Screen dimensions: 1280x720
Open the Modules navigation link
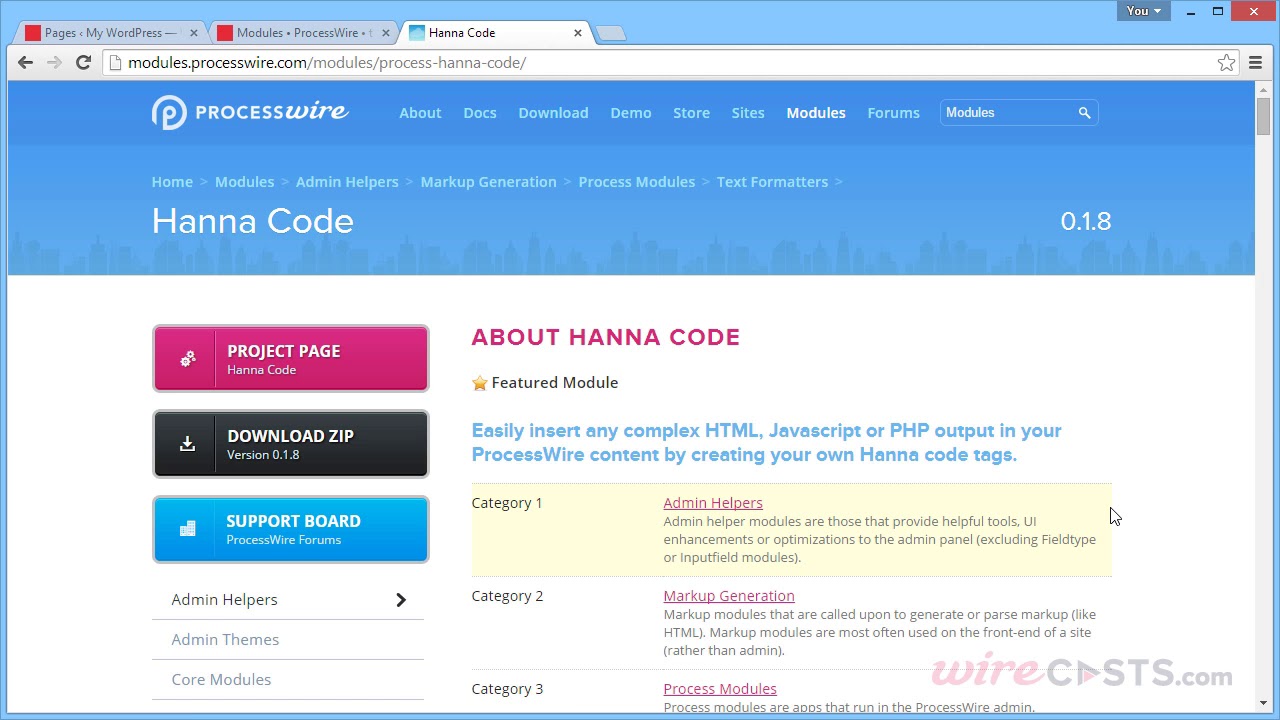816,113
